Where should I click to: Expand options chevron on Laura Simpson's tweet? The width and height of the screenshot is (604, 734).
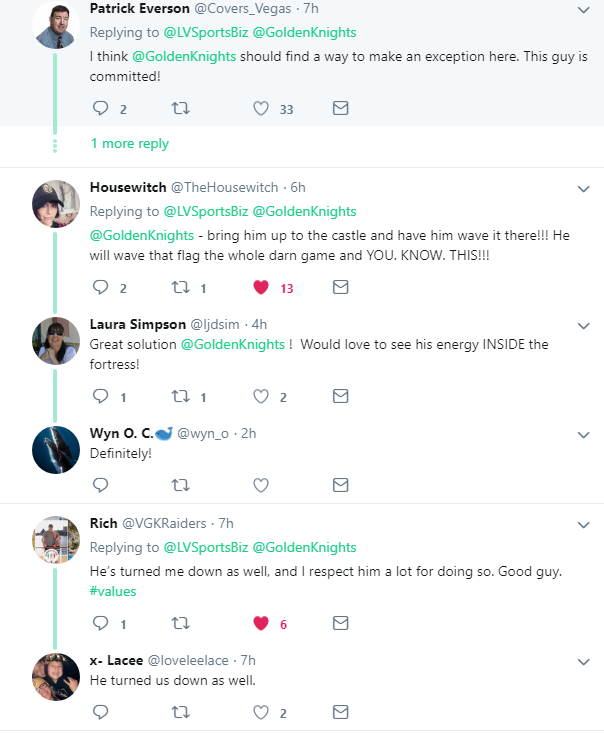point(584,325)
